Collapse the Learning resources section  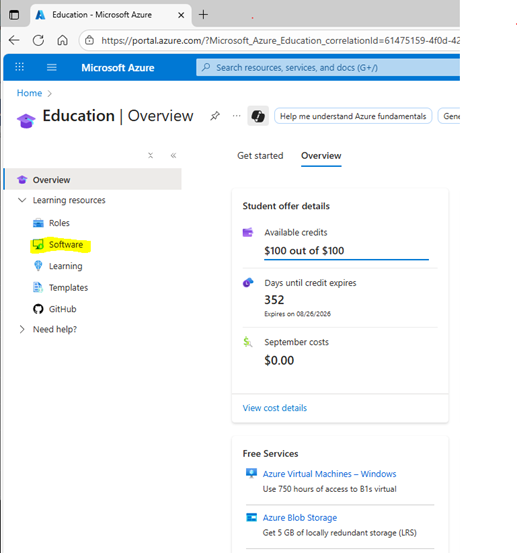pyautogui.click(x=22, y=200)
